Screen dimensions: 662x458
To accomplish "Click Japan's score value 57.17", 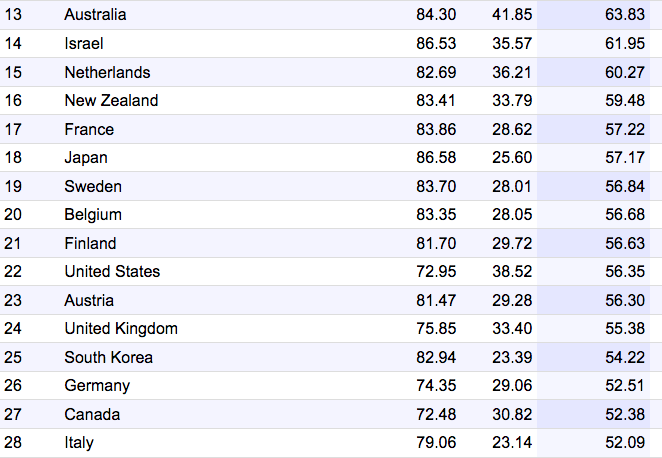I will [625, 157].
